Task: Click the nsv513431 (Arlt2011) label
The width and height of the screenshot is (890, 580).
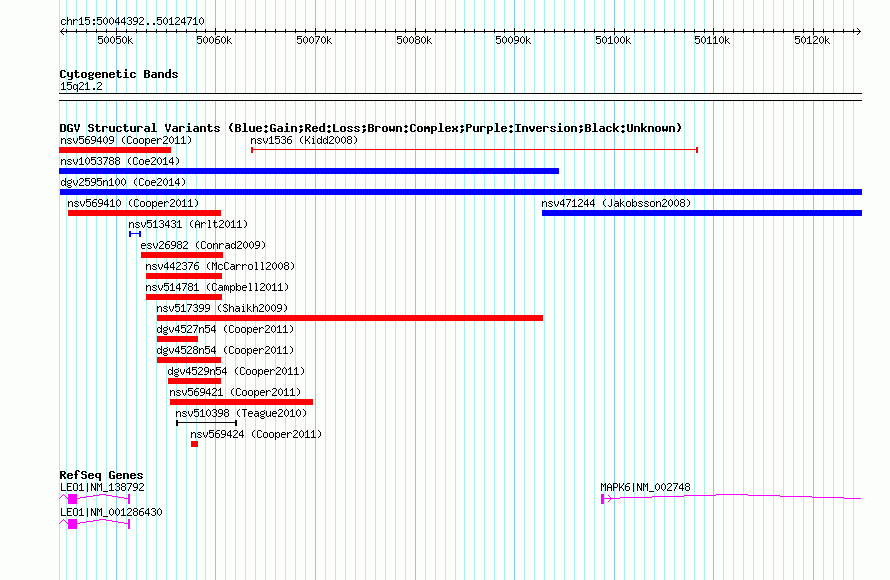Action: pyautogui.click(x=188, y=224)
